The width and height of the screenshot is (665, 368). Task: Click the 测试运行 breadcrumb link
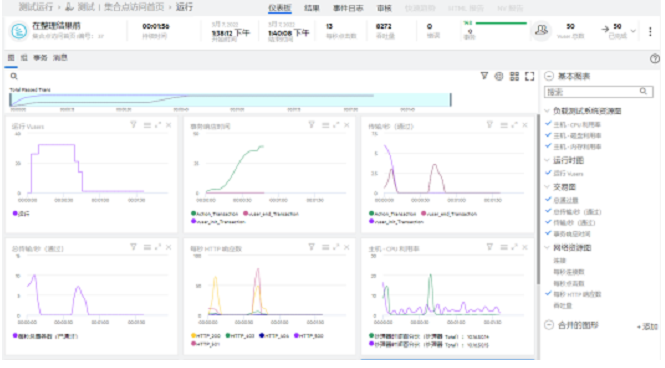coord(36,7)
